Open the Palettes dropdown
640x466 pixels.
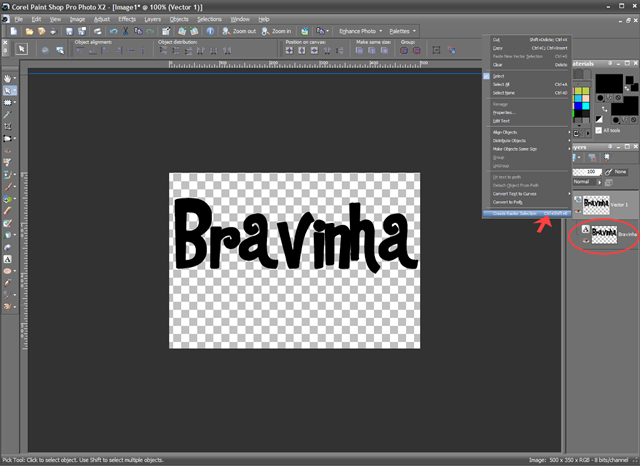(402, 31)
